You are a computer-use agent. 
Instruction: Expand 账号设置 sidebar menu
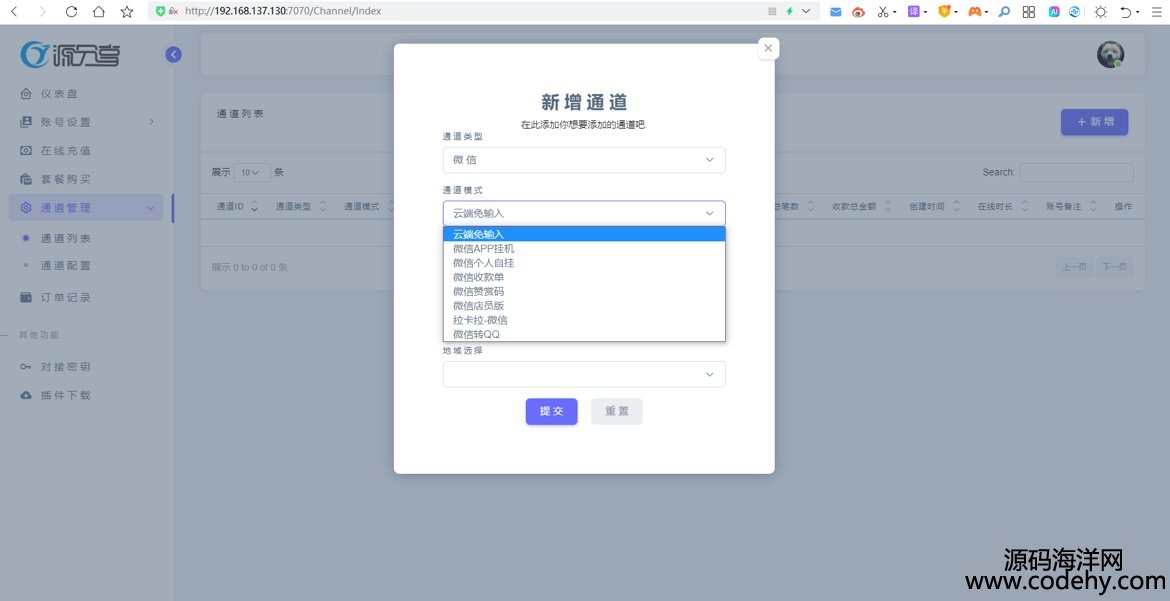66,122
